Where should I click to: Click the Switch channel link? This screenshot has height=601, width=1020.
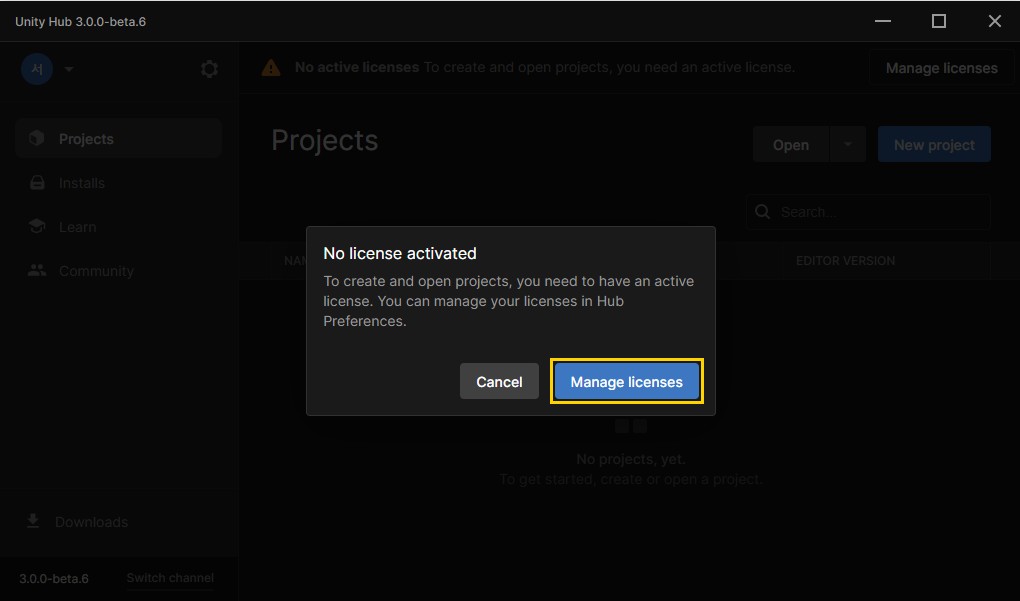pyautogui.click(x=170, y=578)
